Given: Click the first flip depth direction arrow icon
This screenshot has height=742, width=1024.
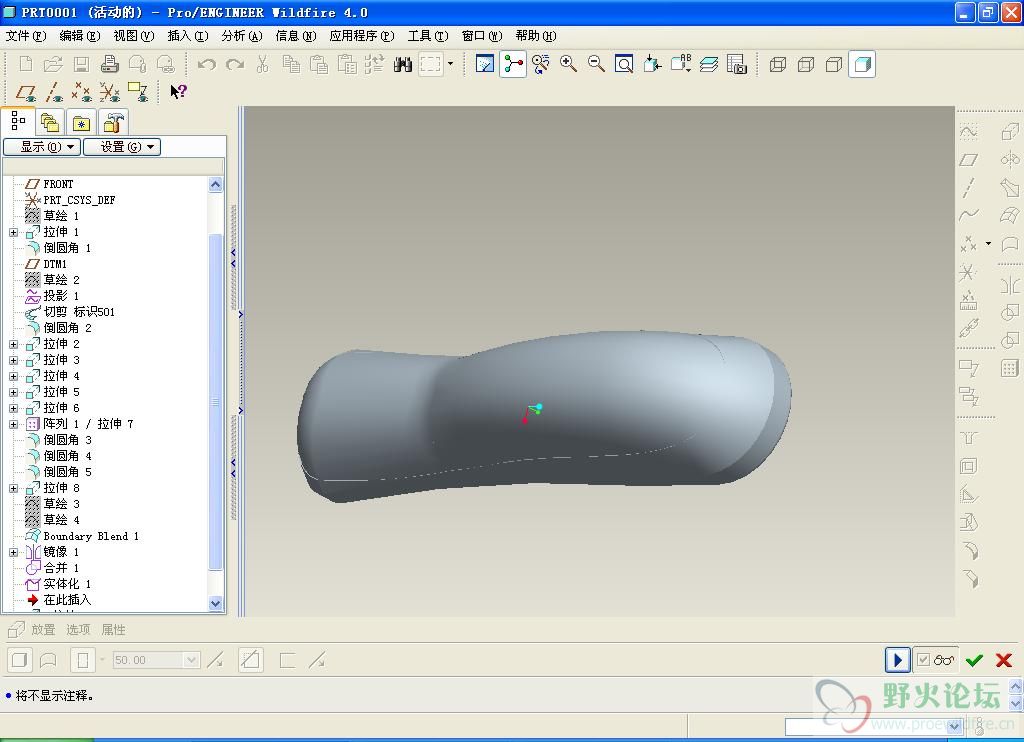Looking at the screenshot, I should click(216, 660).
